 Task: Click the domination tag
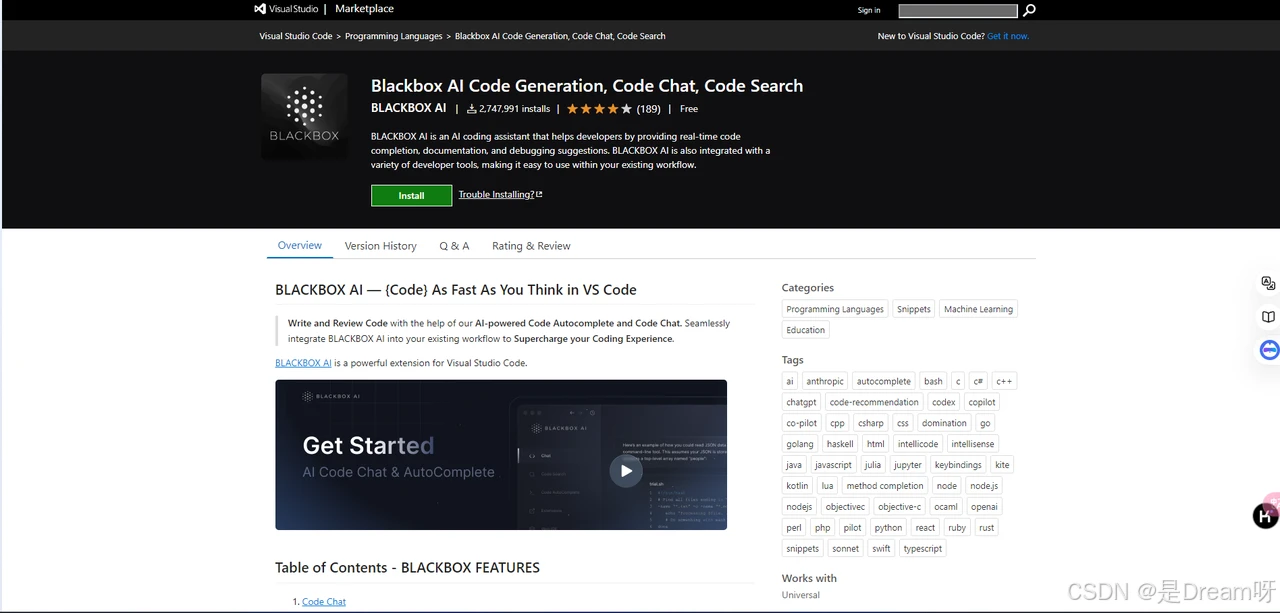click(944, 423)
